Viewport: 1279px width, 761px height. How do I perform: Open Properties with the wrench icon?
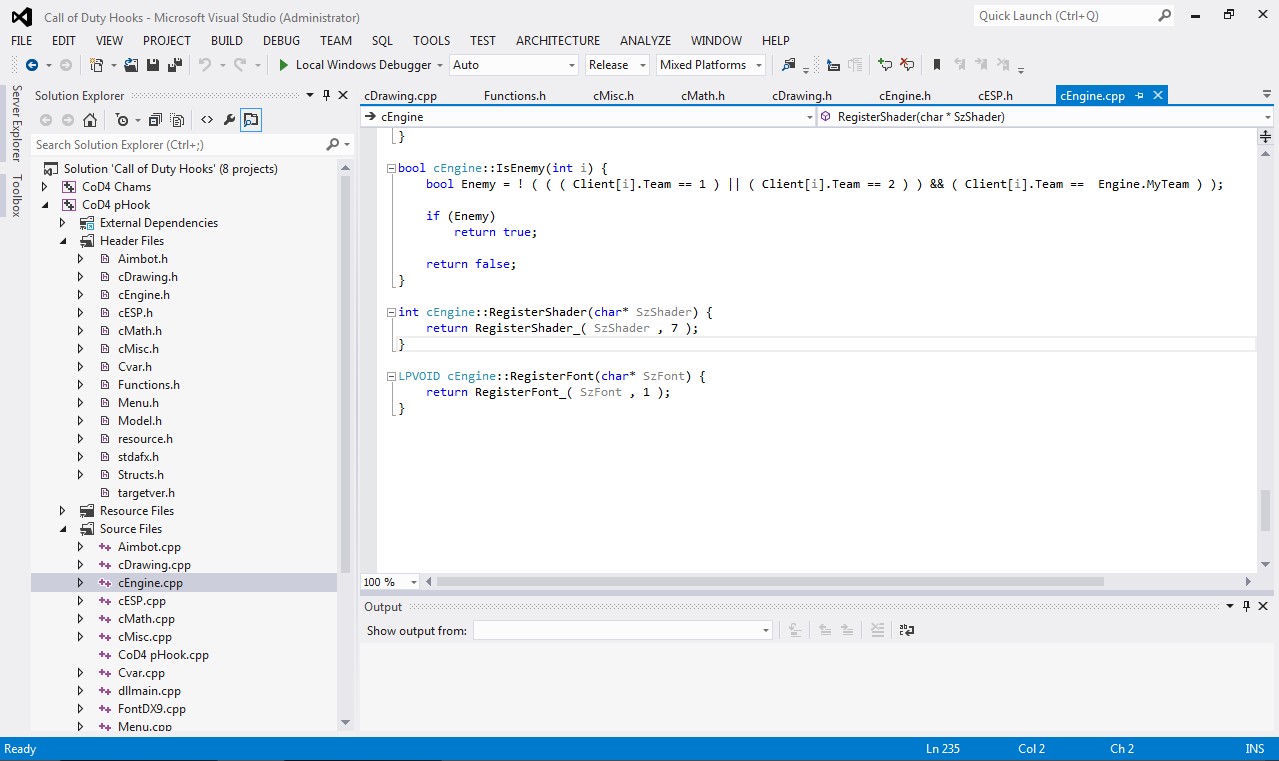point(229,120)
